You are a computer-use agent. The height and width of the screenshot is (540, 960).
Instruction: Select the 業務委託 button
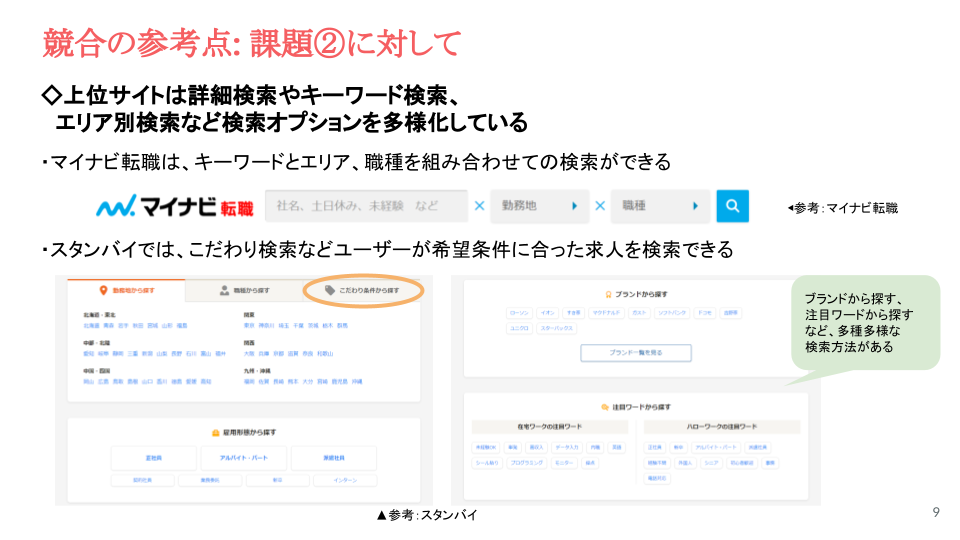(x=210, y=481)
